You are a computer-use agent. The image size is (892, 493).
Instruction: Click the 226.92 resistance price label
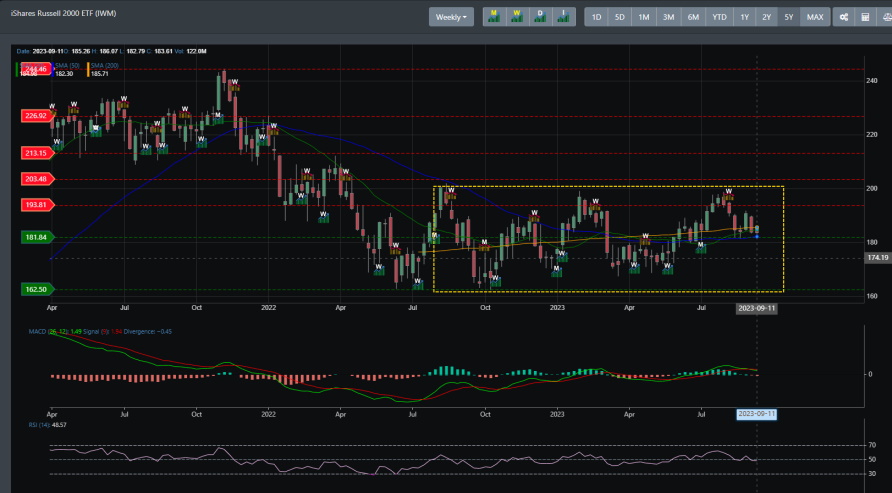coord(36,115)
